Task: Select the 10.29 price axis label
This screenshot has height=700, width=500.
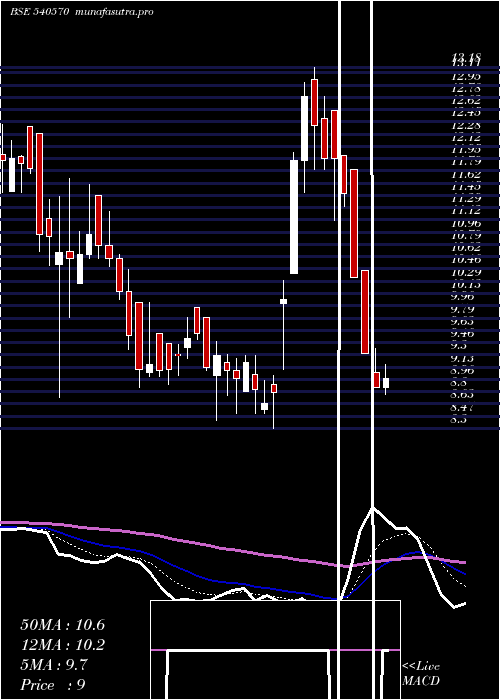Action: pyautogui.click(x=467, y=272)
